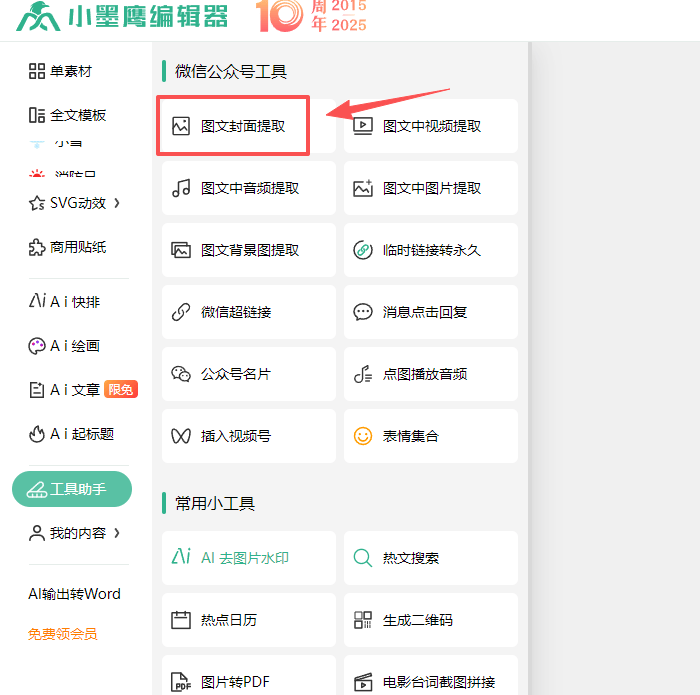Click the music note icon for 图文中音频提取
The height and width of the screenshot is (695, 700).
click(181, 188)
